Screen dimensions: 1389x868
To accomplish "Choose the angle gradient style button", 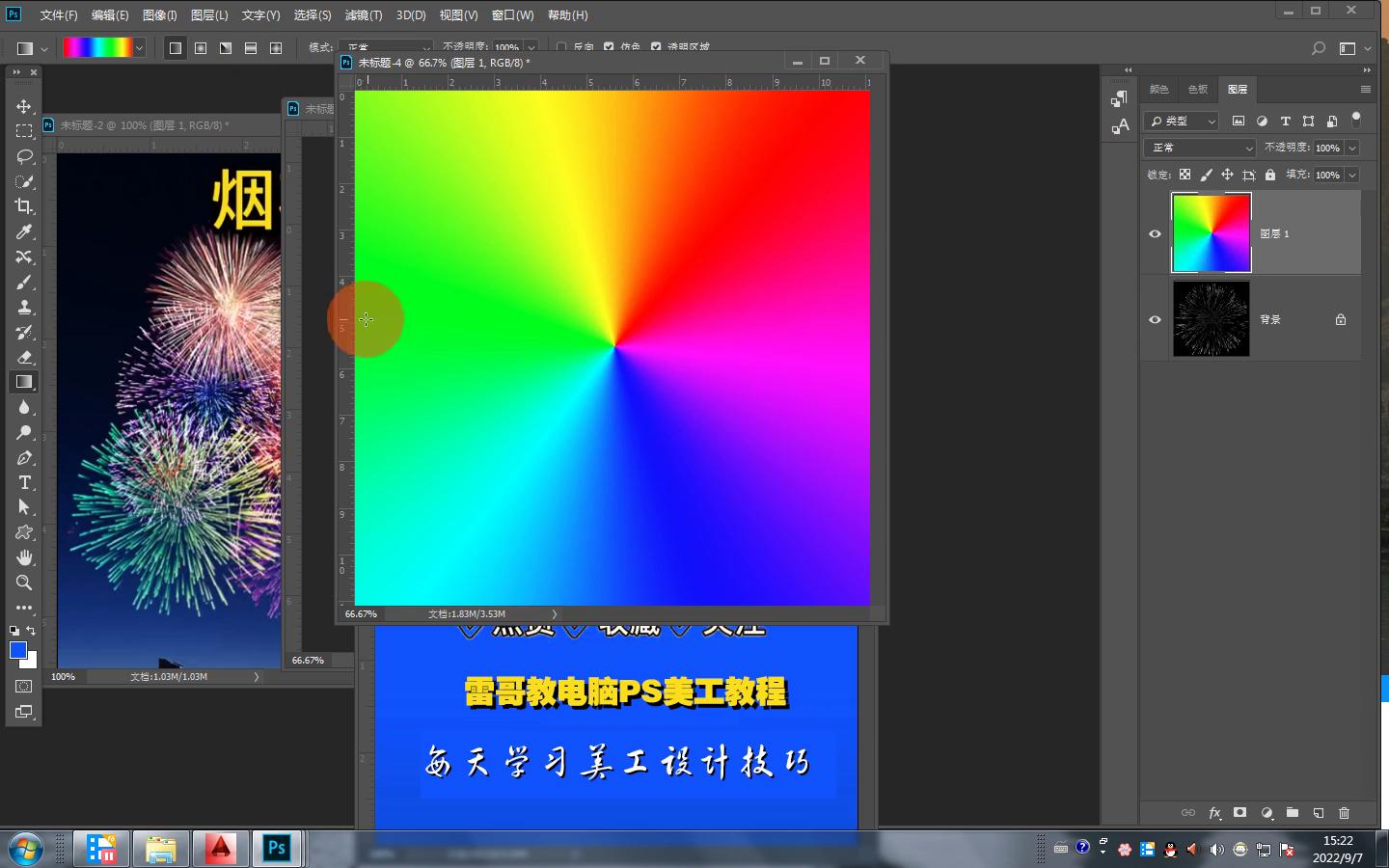I will [226, 48].
